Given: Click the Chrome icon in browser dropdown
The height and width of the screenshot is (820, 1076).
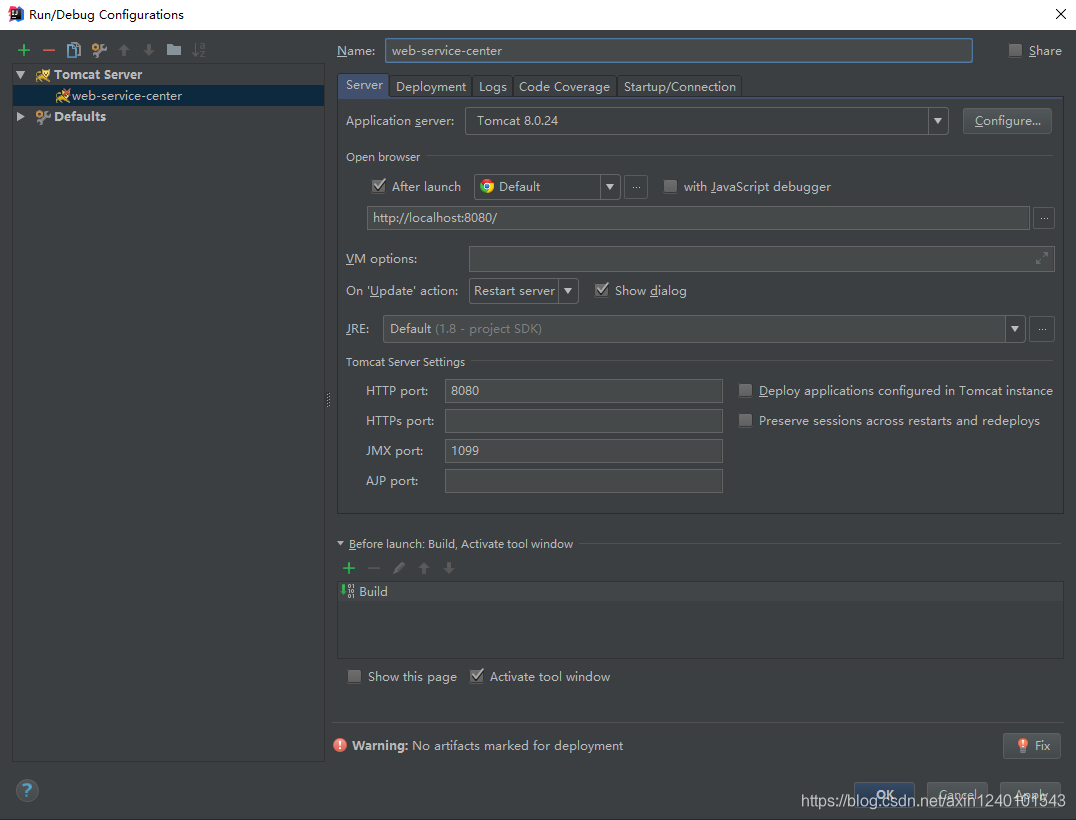Looking at the screenshot, I should pos(487,187).
